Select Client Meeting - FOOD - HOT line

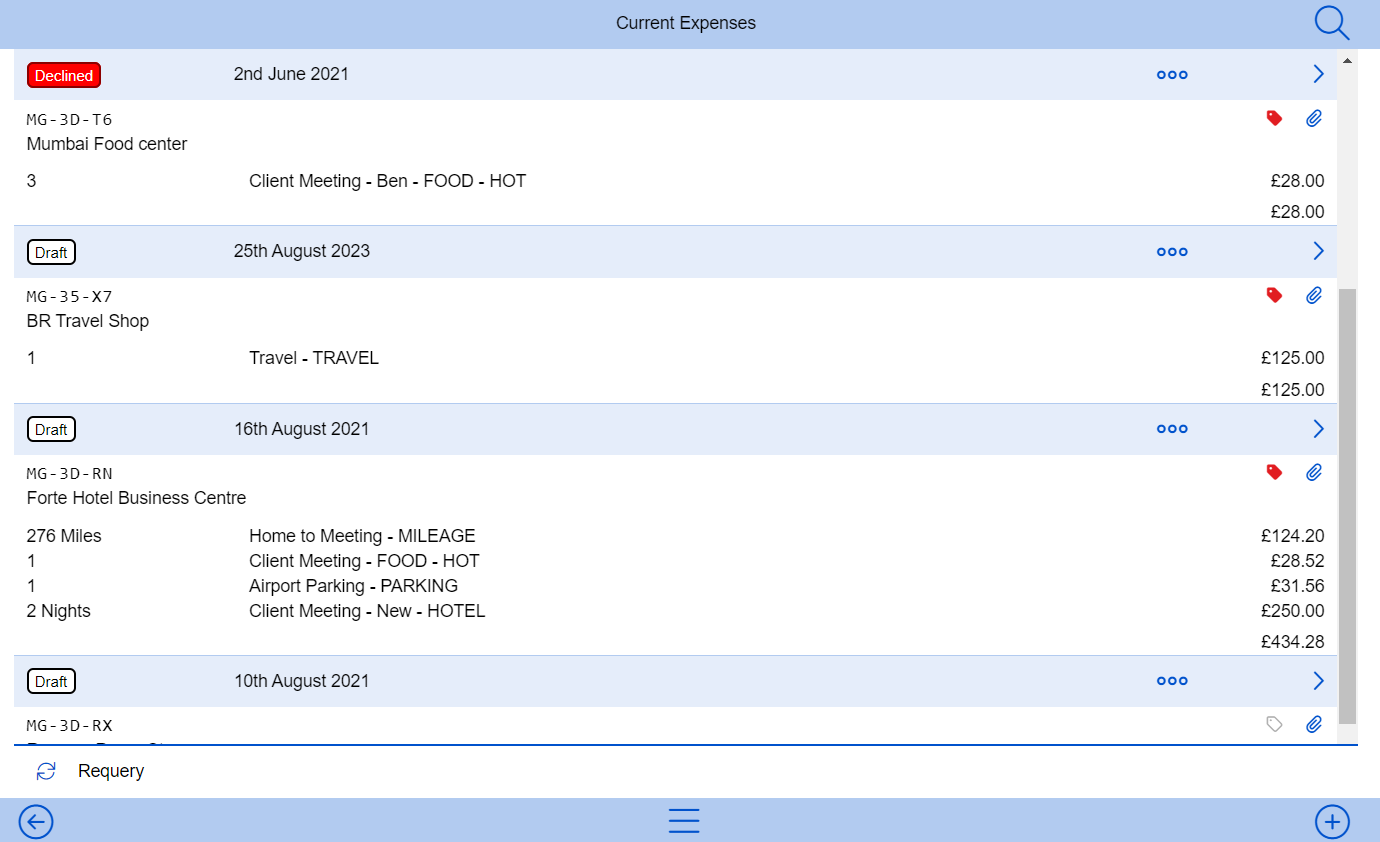364,561
